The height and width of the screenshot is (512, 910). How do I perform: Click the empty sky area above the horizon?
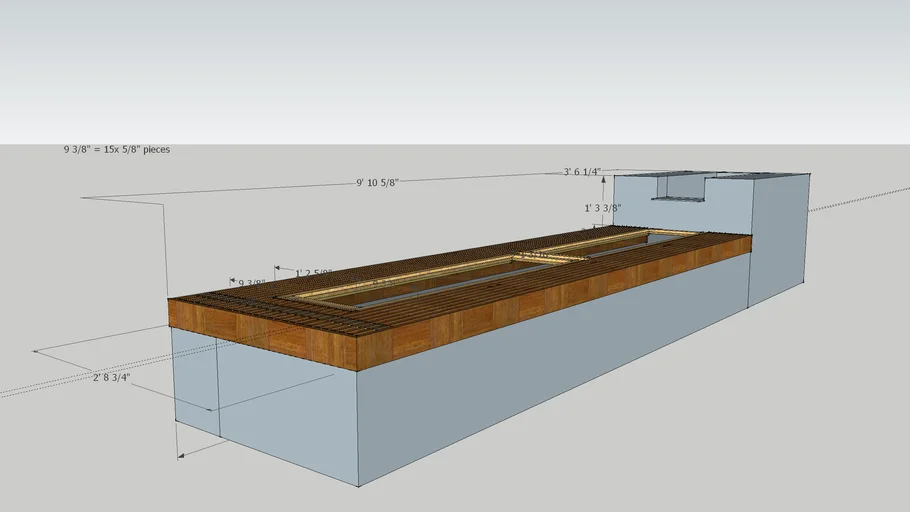tap(450, 70)
